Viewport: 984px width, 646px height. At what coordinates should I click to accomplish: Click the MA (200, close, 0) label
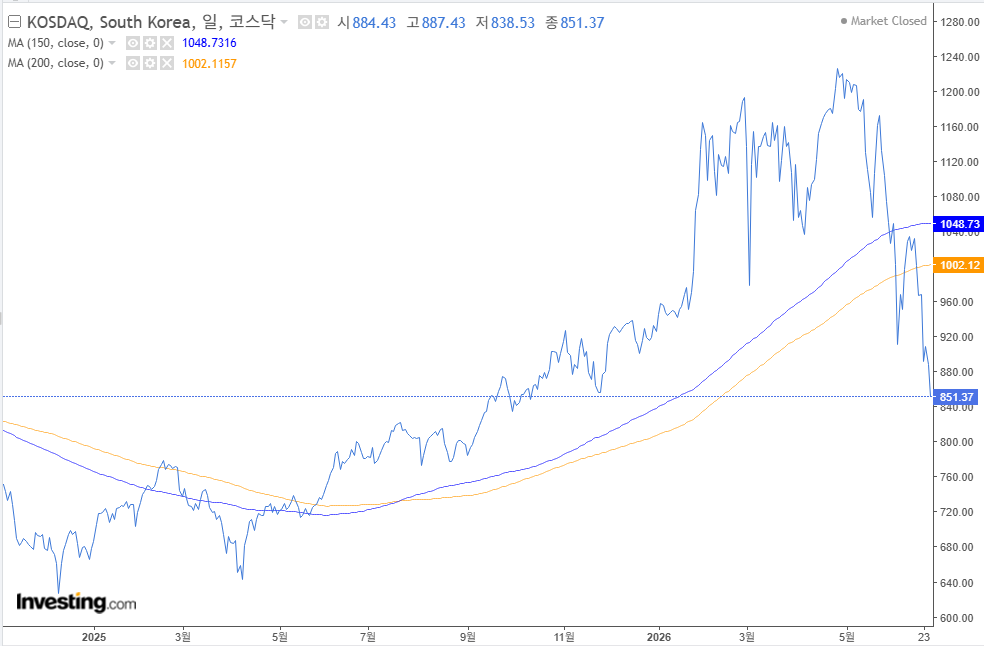coord(56,63)
